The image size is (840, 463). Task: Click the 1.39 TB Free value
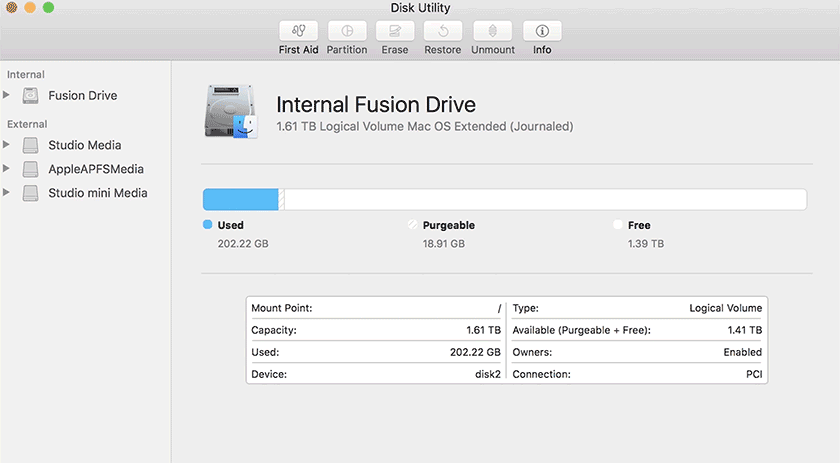click(x=646, y=244)
